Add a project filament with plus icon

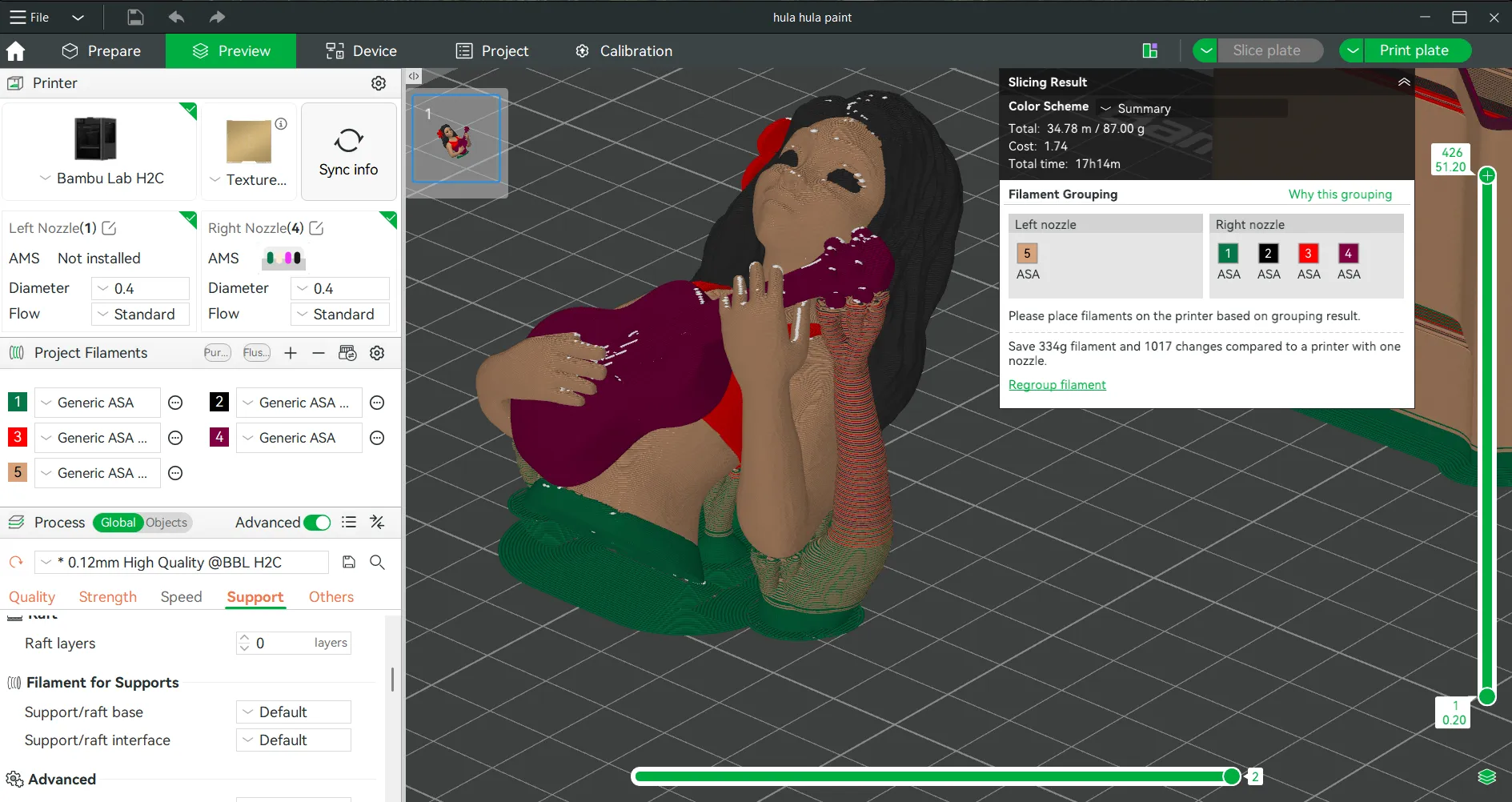(291, 353)
